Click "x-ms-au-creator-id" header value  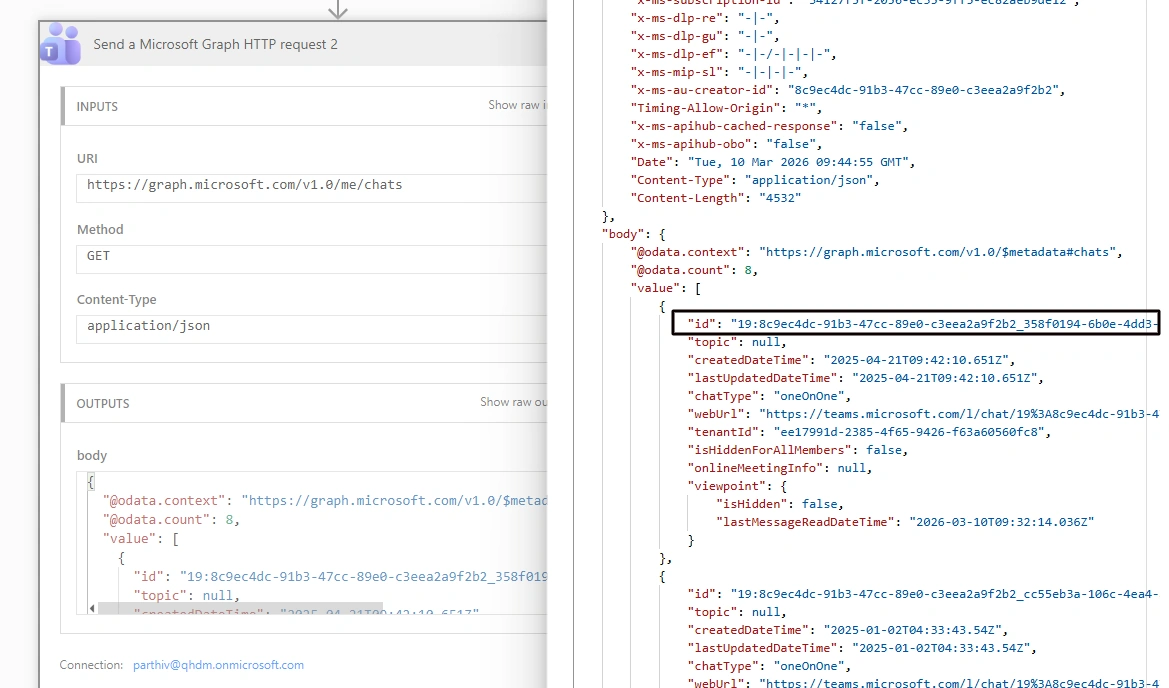[923, 90]
